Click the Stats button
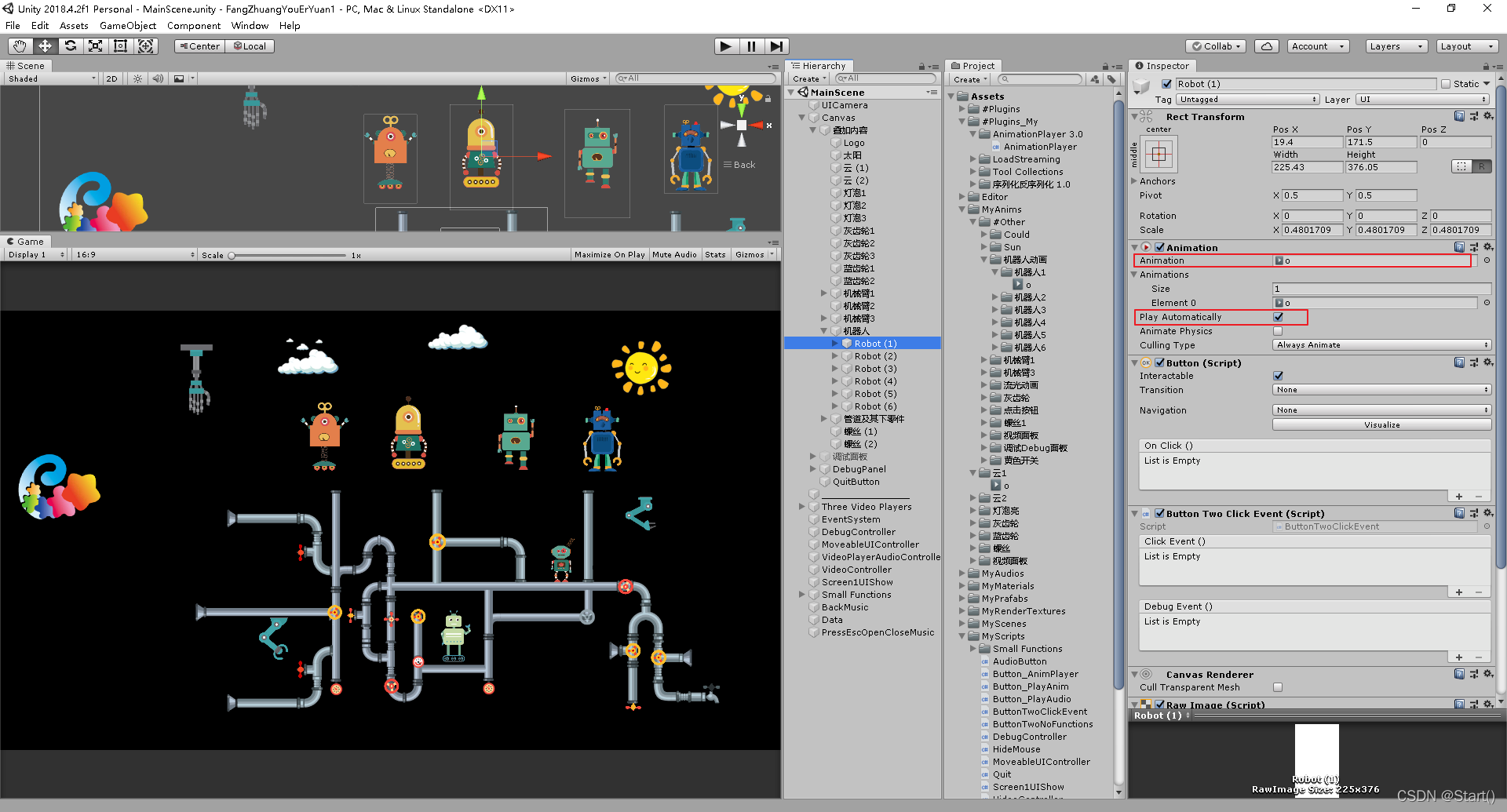Viewport: 1507px width, 812px height. coord(715,254)
